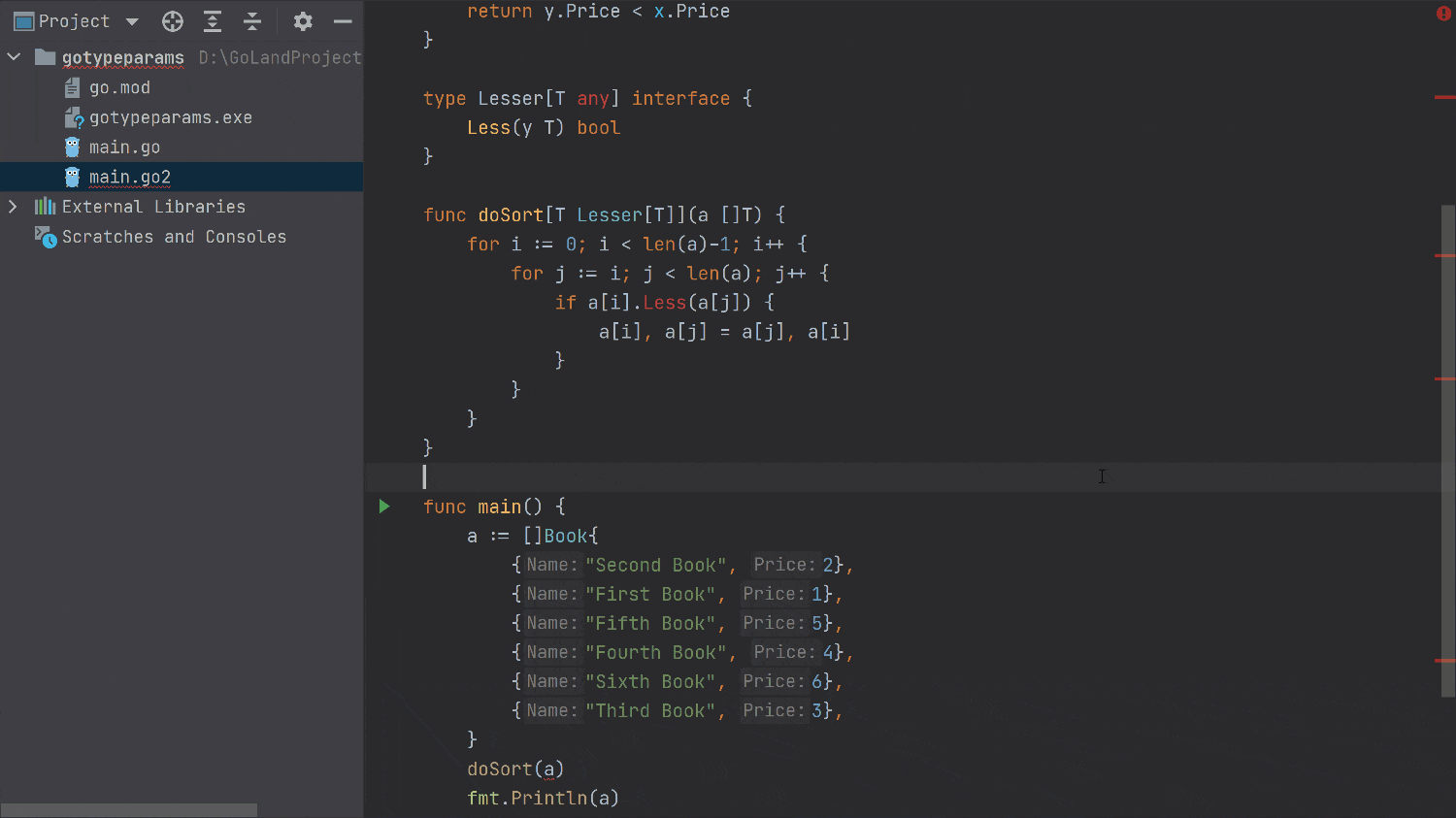Hide the Project tool window with minus icon
The width and height of the screenshot is (1456, 818).
[x=344, y=20]
